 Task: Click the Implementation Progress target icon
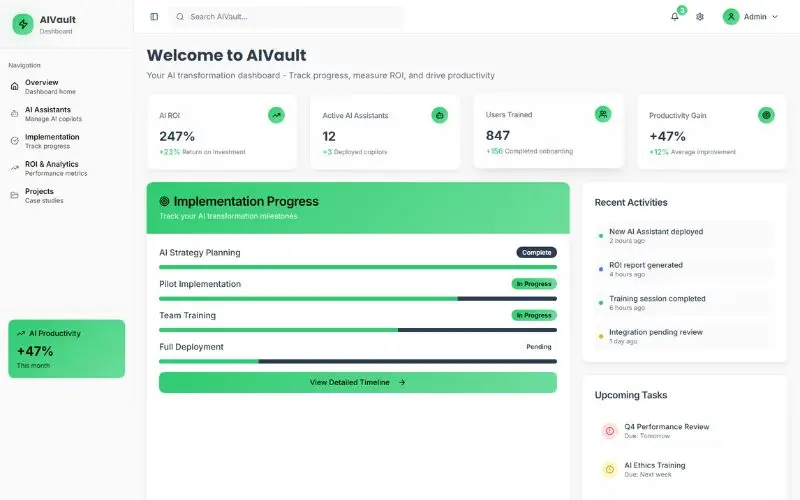pyautogui.click(x=164, y=202)
